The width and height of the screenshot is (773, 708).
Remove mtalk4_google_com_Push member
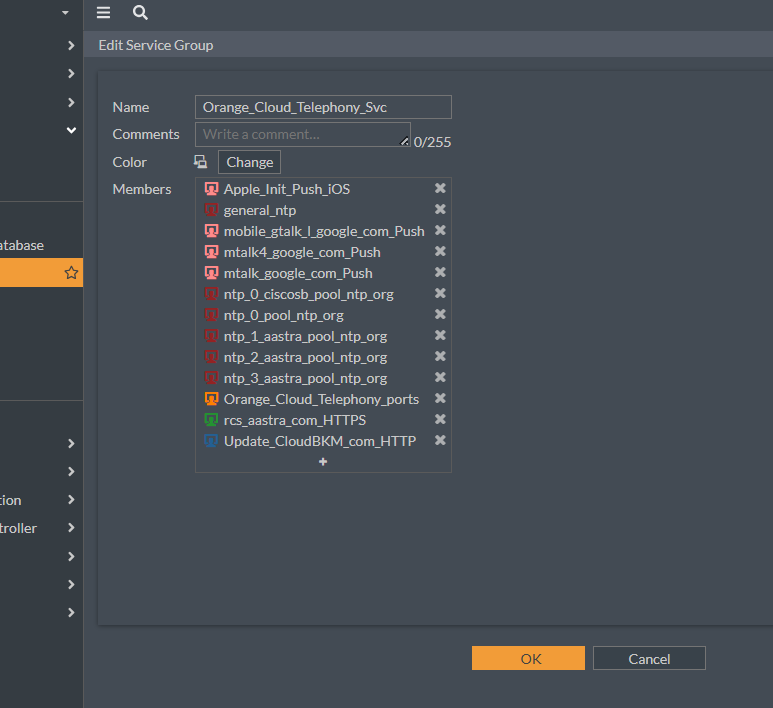pos(440,251)
